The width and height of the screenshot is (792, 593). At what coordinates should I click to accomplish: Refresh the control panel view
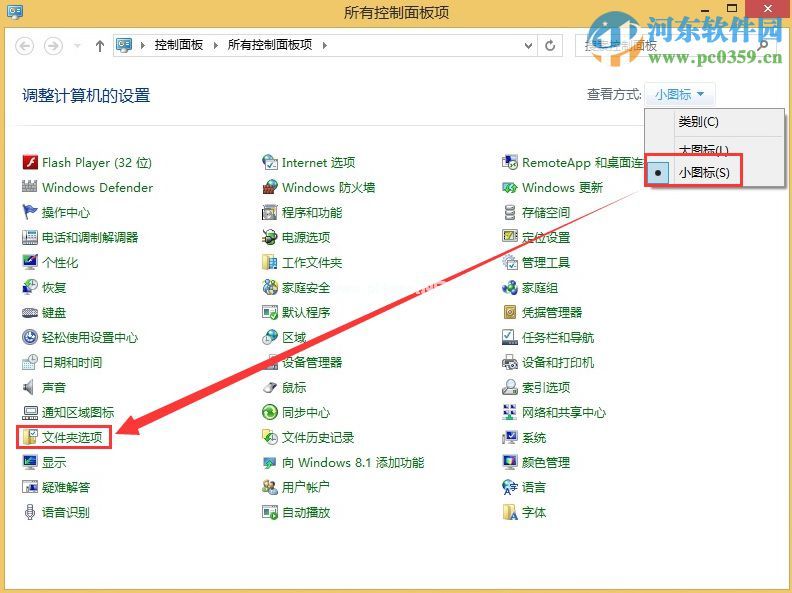point(550,45)
